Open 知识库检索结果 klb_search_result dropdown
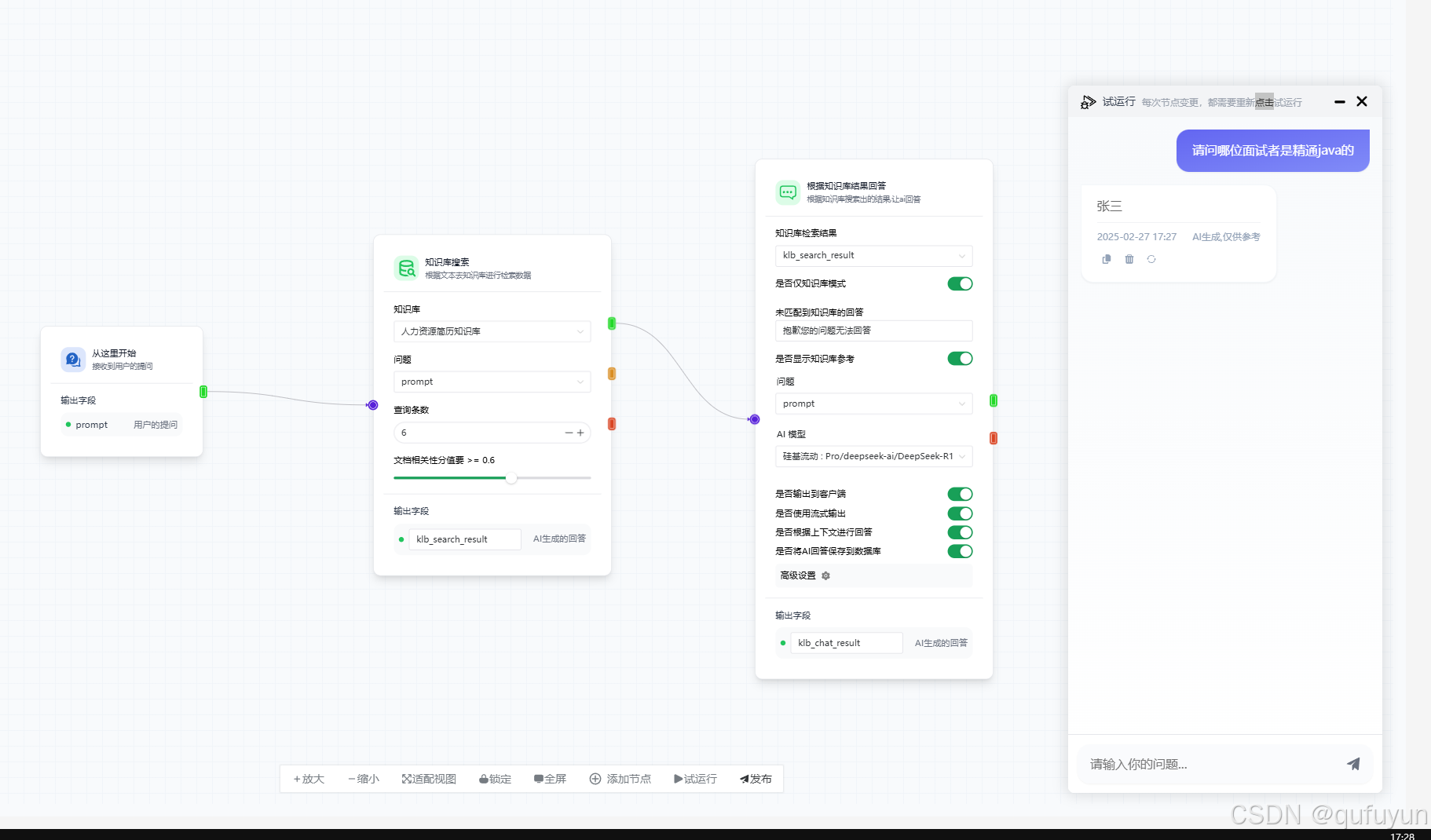1431x840 pixels. 873,255
